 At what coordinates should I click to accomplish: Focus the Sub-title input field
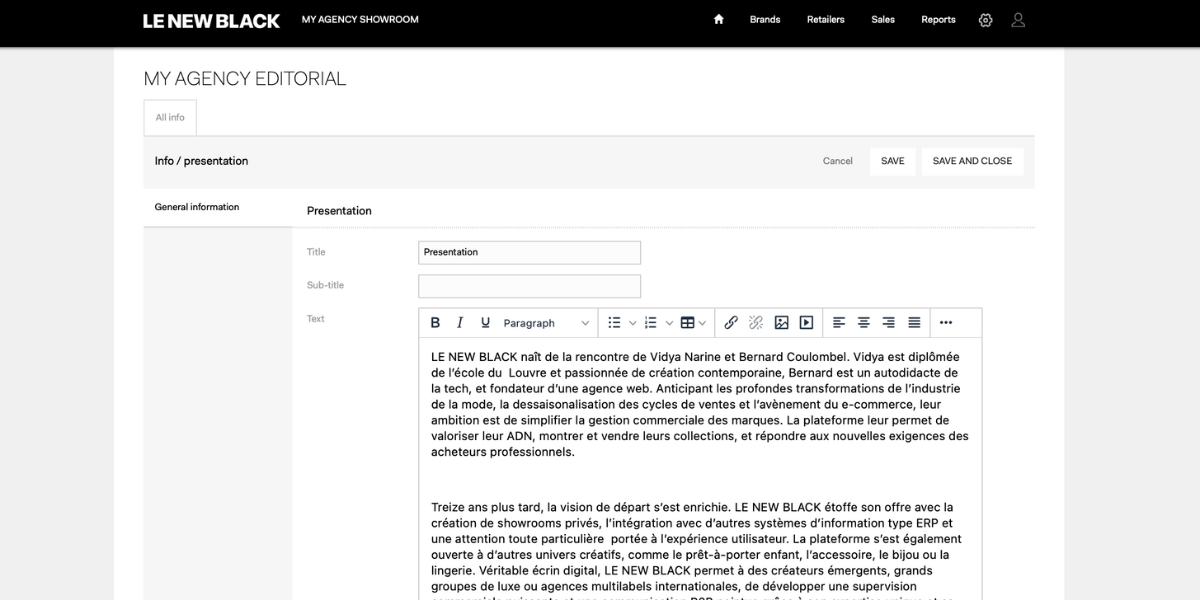[529, 286]
